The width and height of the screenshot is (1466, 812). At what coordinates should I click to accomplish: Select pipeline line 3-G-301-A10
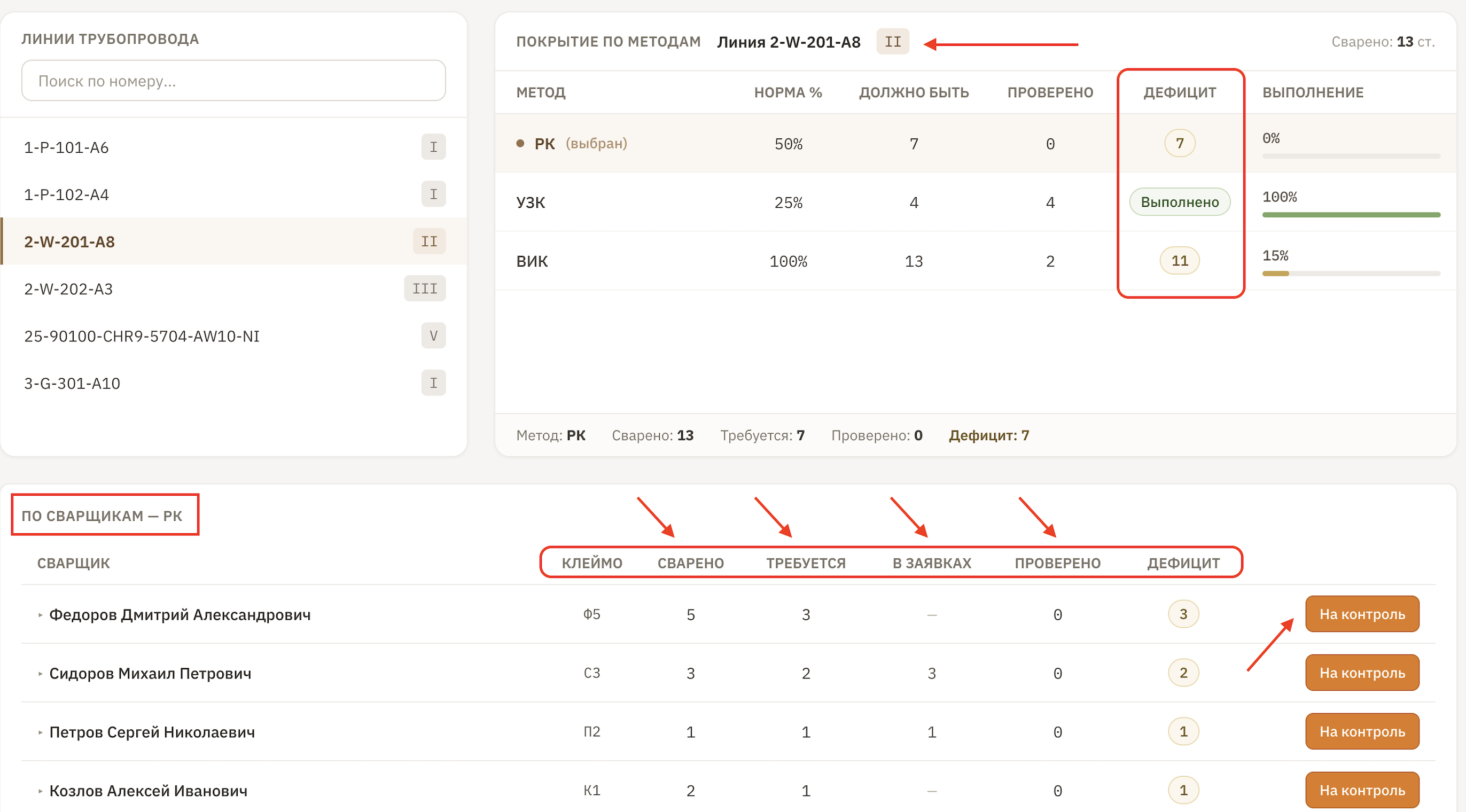(233, 384)
